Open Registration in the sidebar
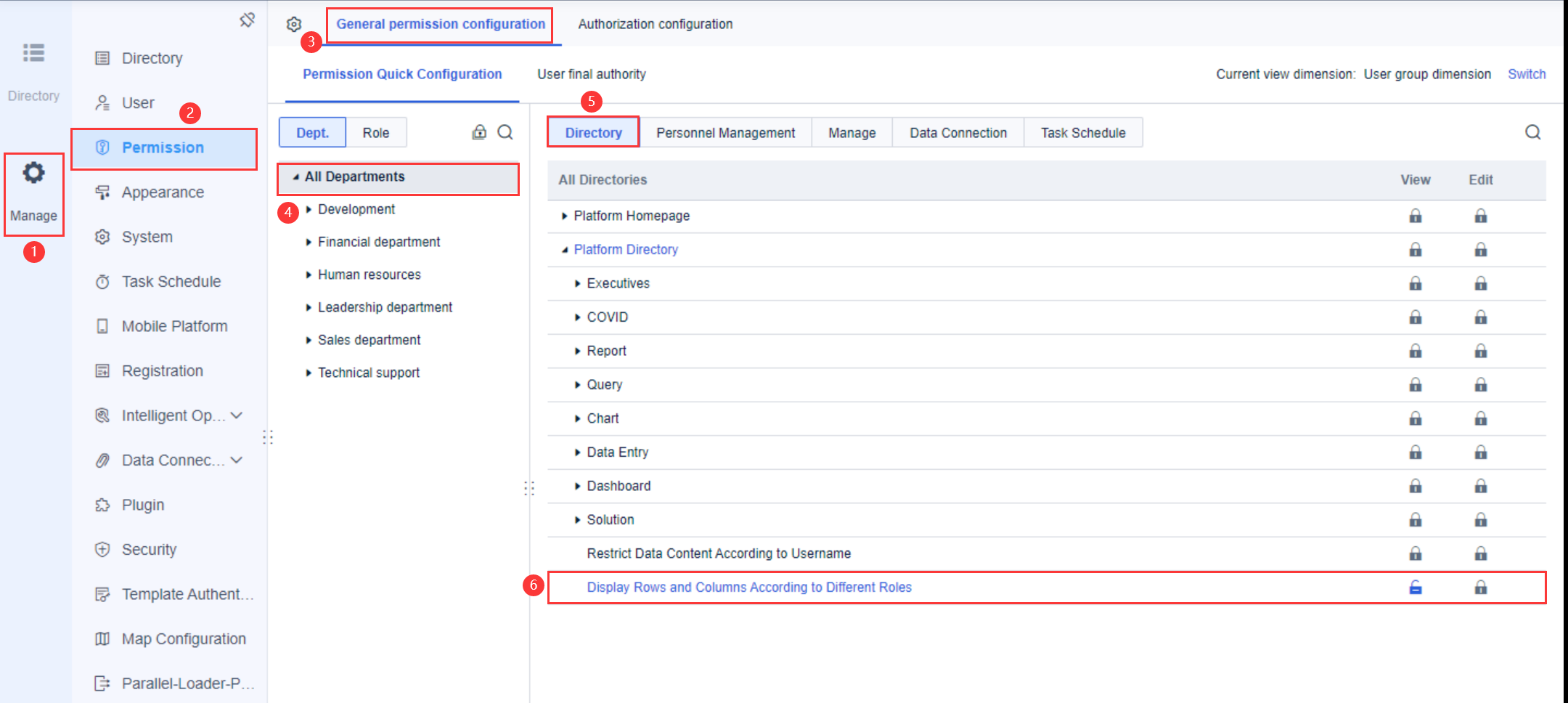Viewport: 1568px width, 703px height. 164,371
